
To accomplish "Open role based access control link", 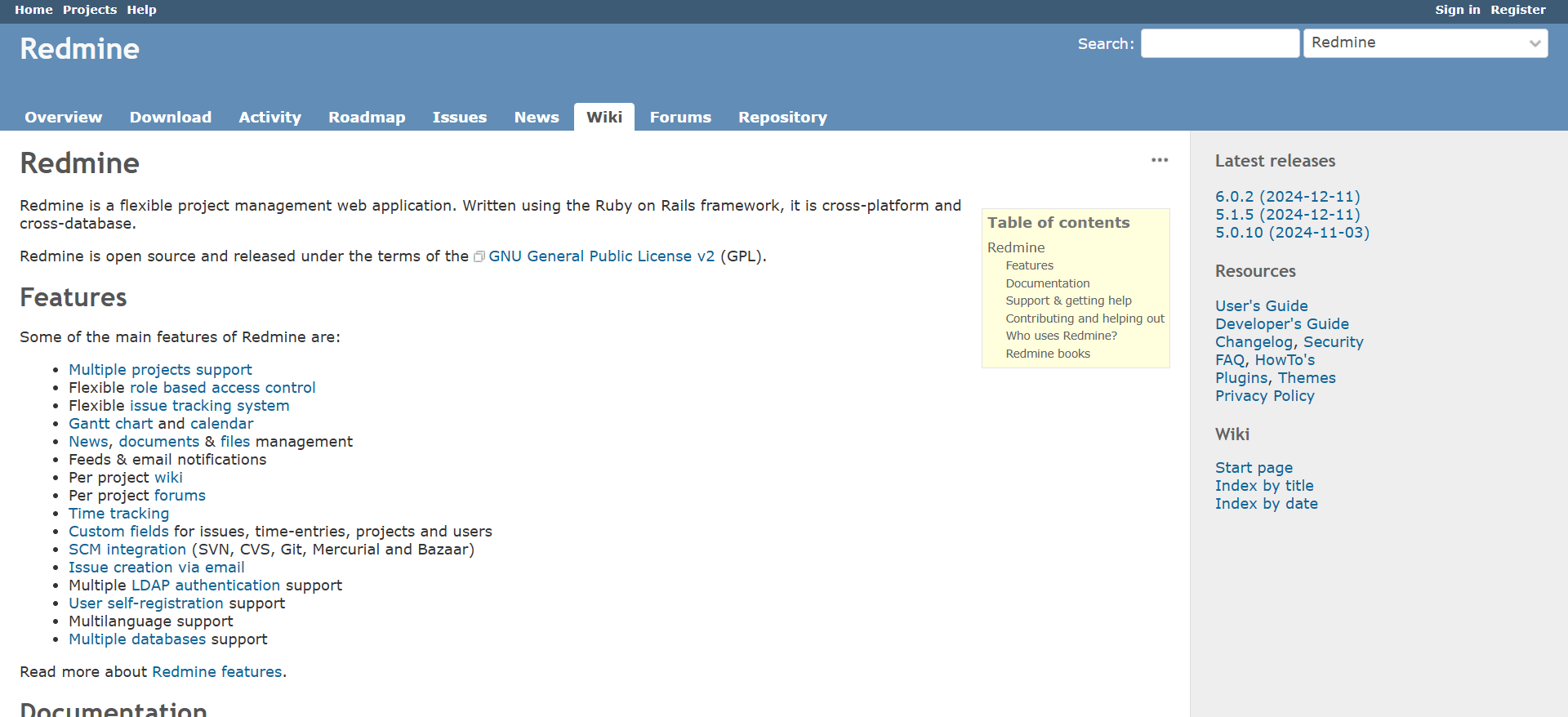I will (222, 388).
